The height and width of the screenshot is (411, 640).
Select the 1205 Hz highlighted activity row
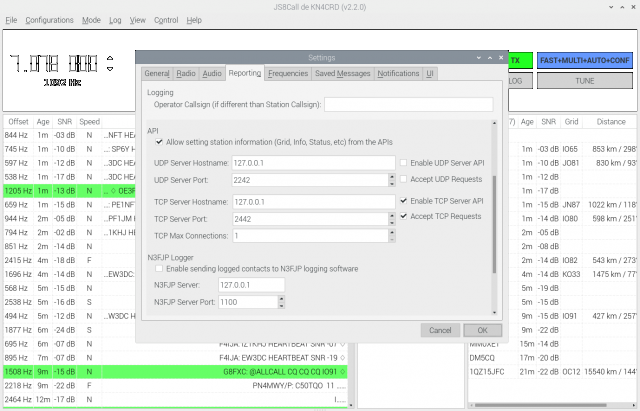[x=69, y=191]
